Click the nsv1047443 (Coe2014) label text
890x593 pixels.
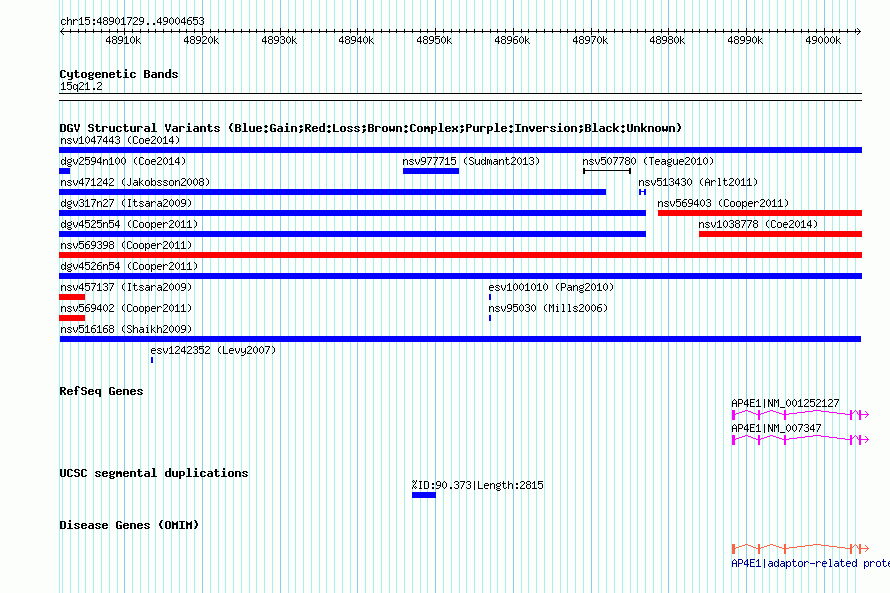point(120,140)
